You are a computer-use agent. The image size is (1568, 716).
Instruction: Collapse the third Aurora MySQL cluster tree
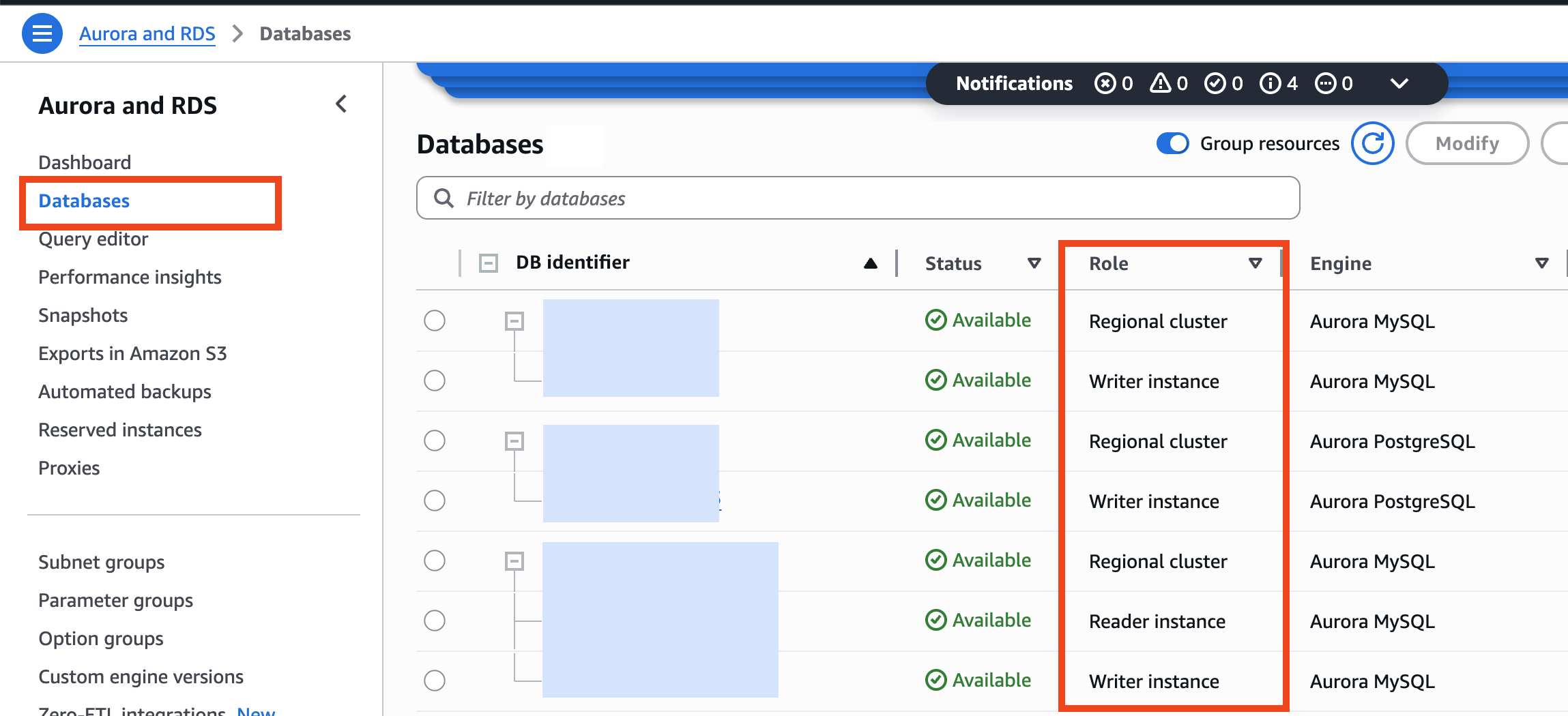click(514, 561)
